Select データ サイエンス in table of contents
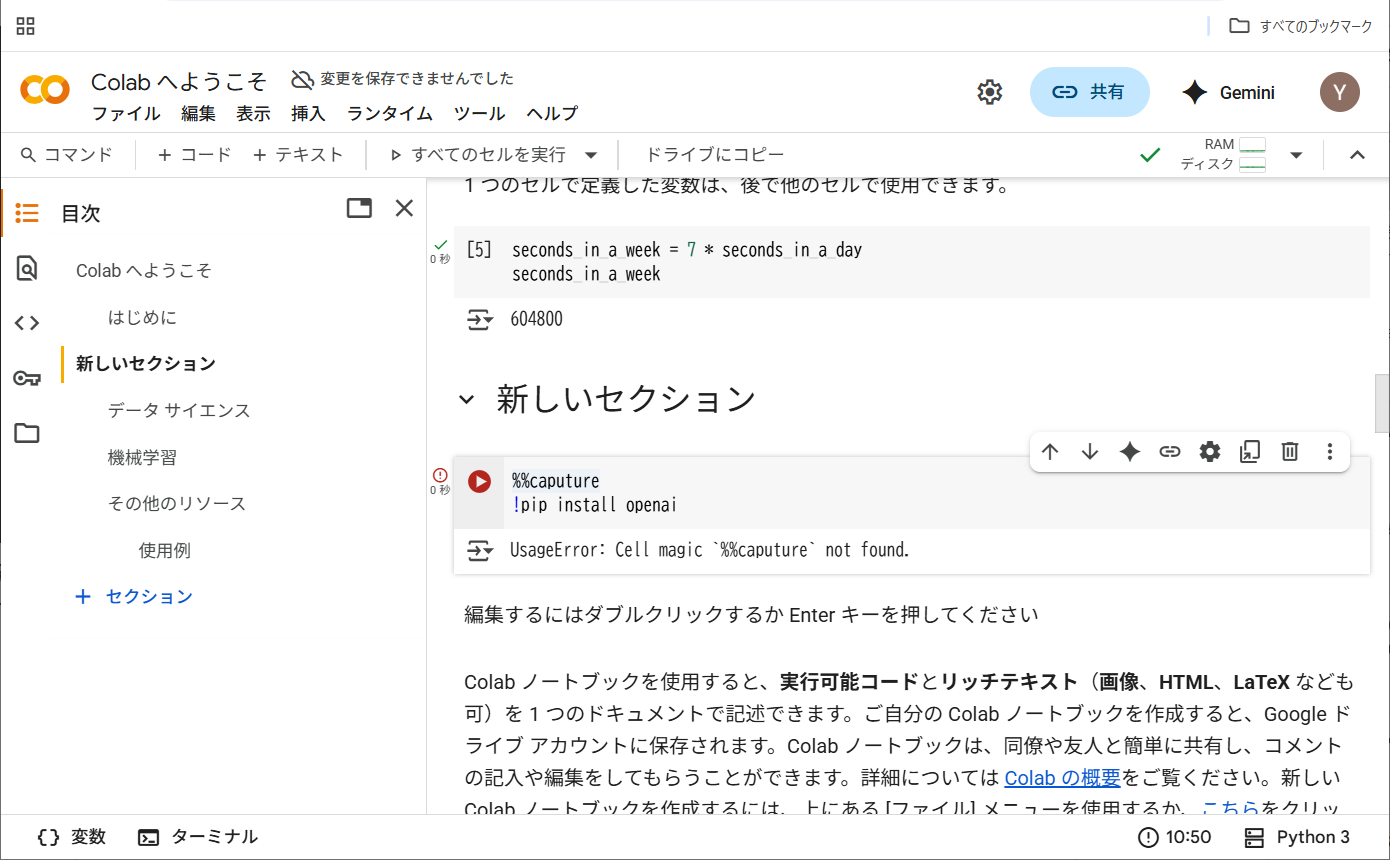The image size is (1390, 860). point(179,410)
